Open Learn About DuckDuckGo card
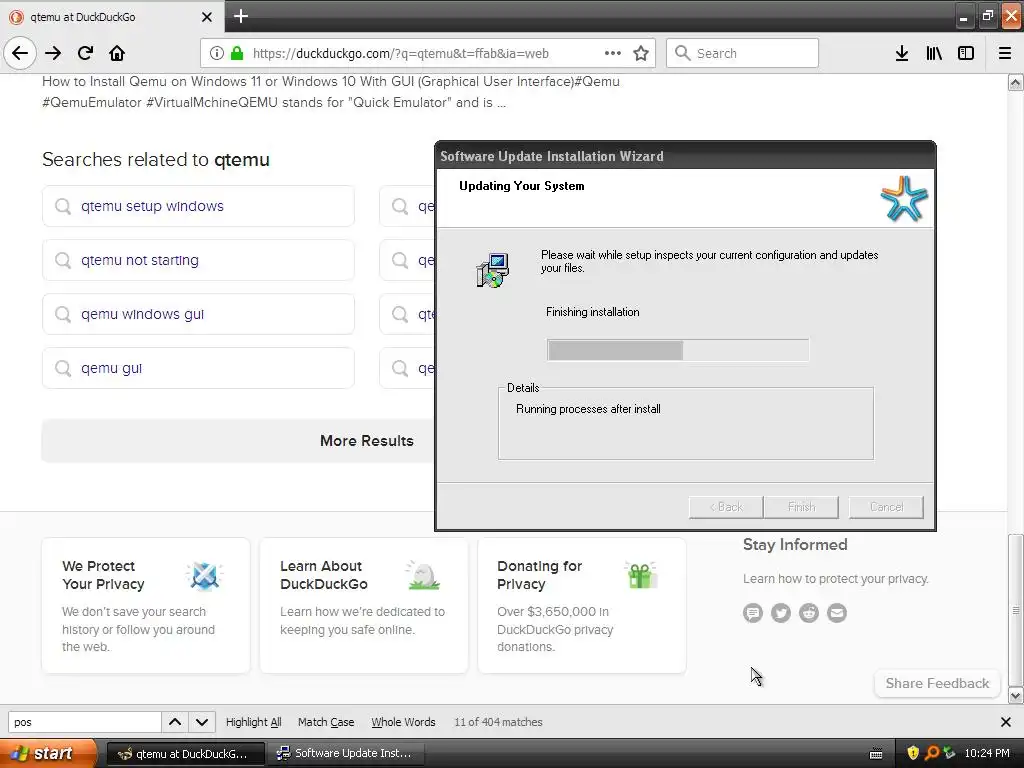The height and width of the screenshot is (768, 1024). 364,605
